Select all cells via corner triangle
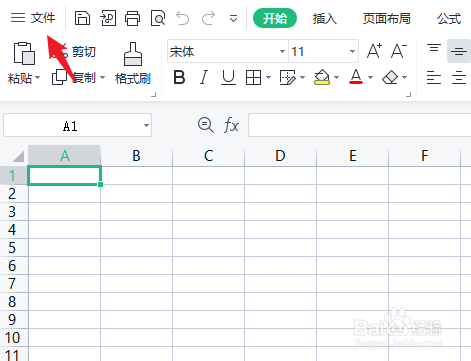Screen dimensions: 471x361 (x=18, y=156)
